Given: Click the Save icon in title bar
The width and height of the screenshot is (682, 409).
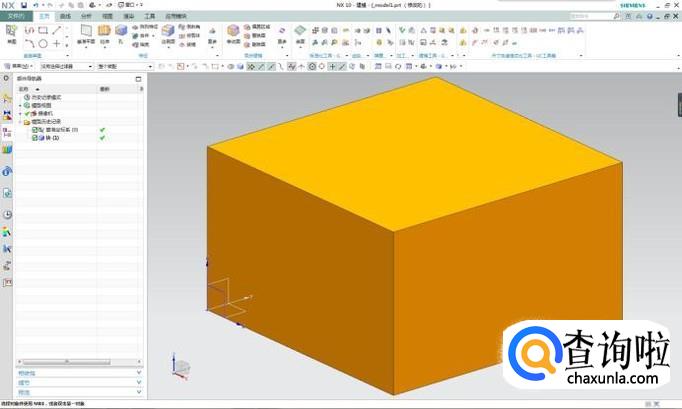Looking at the screenshot, I should click(25, 5).
